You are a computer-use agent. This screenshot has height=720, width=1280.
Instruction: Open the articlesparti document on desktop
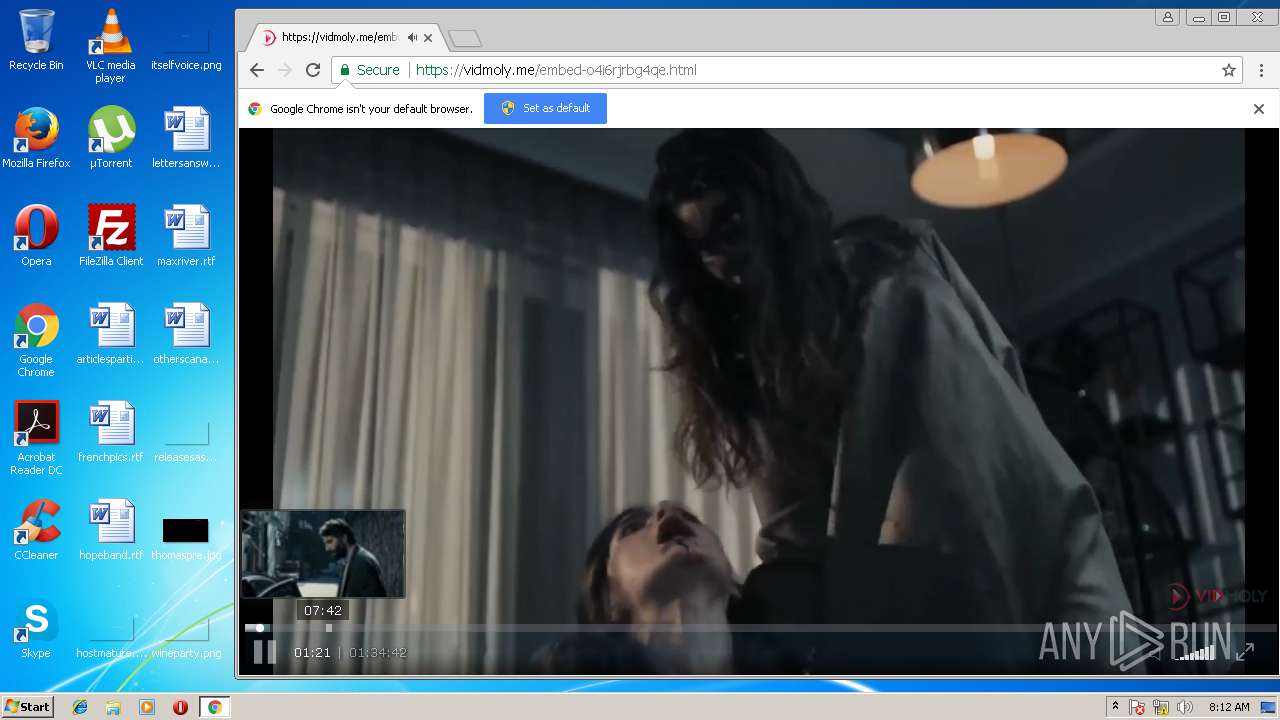pyautogui.click(x=111, y=334)
